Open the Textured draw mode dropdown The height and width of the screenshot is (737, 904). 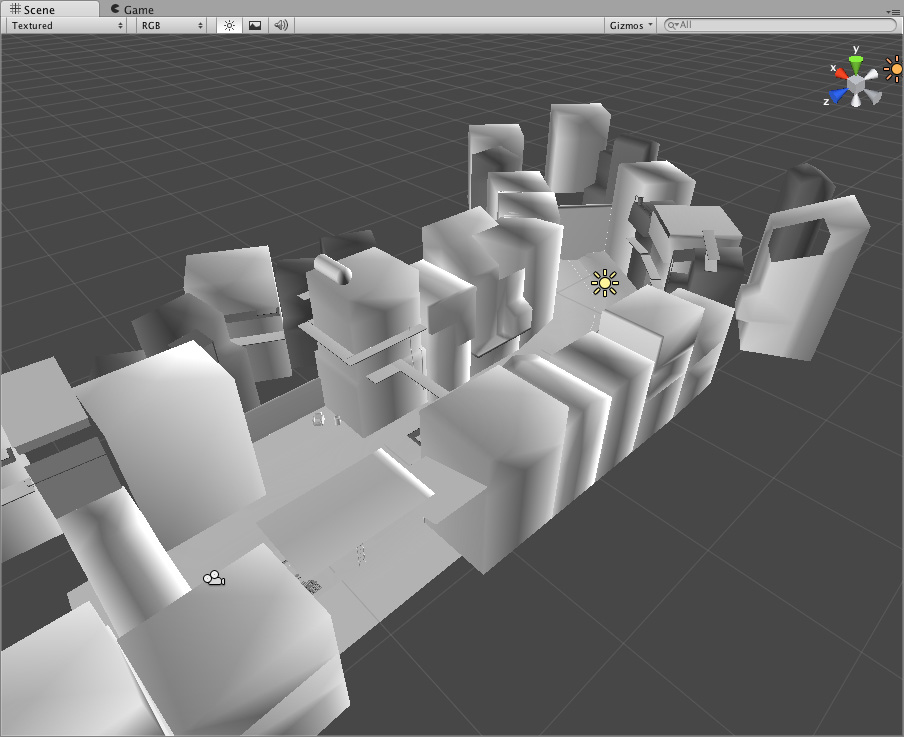67,25
